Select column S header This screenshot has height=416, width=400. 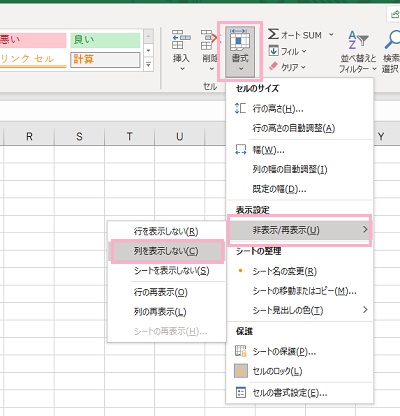point(79,136)
